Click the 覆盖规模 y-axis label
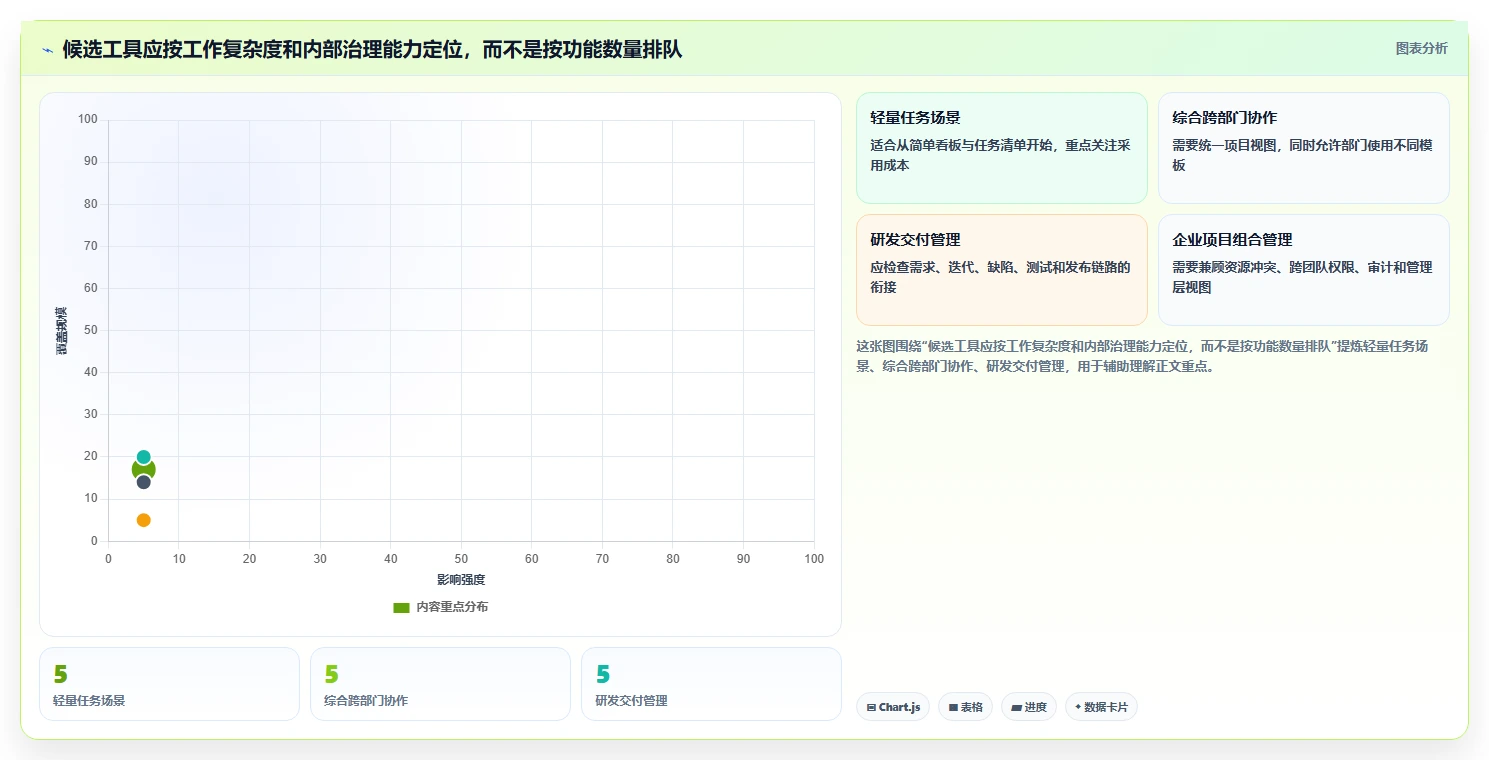The height and width of the screenshot is (760, 1489). click(61, 330)
